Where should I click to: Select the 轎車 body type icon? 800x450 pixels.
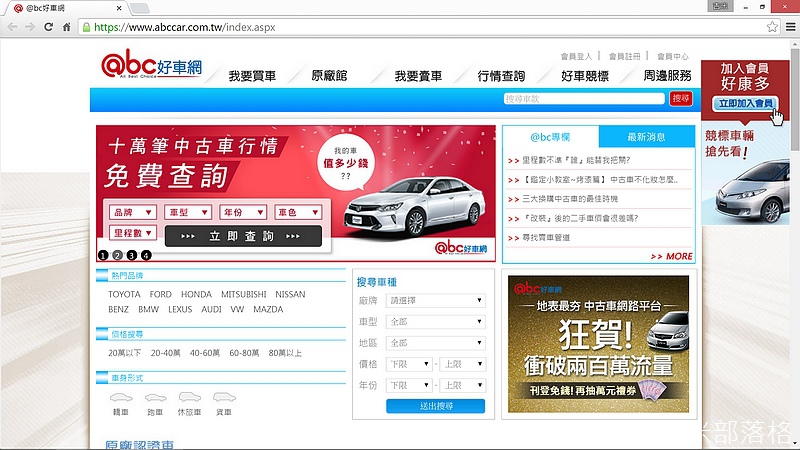tap(121, 397)
